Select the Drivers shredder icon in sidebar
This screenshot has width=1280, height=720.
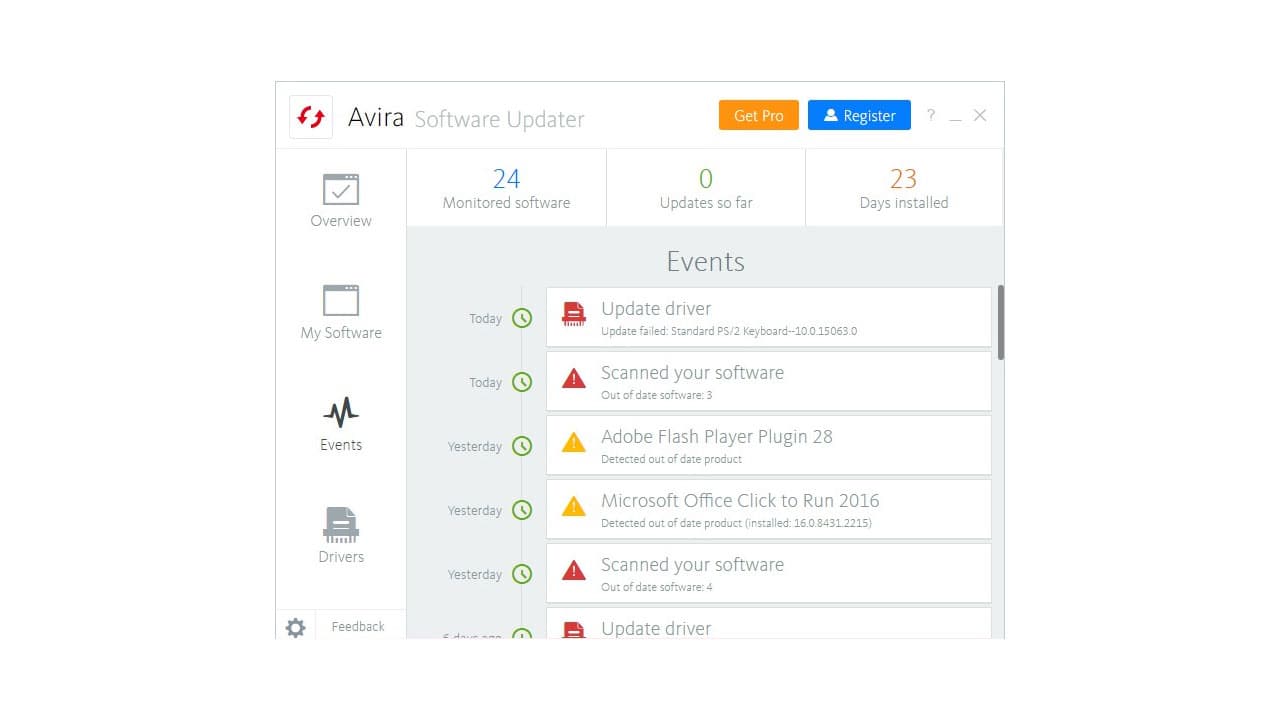pyautogui.click(x=340, y=524)
